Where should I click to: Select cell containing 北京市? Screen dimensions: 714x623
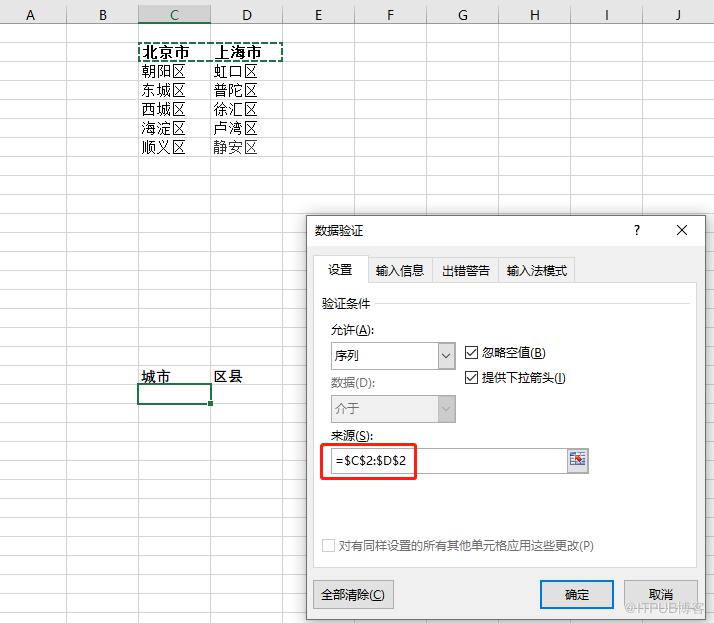(174, 52)
